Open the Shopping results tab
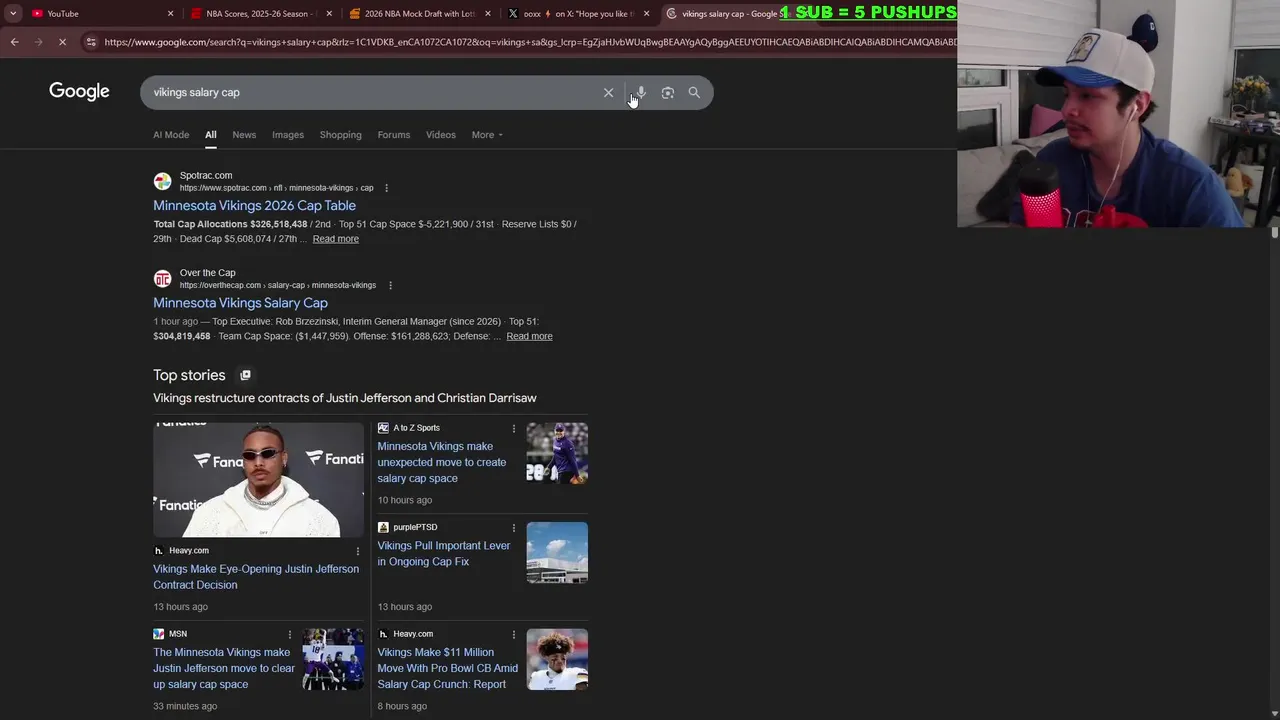 coord(341,135)
